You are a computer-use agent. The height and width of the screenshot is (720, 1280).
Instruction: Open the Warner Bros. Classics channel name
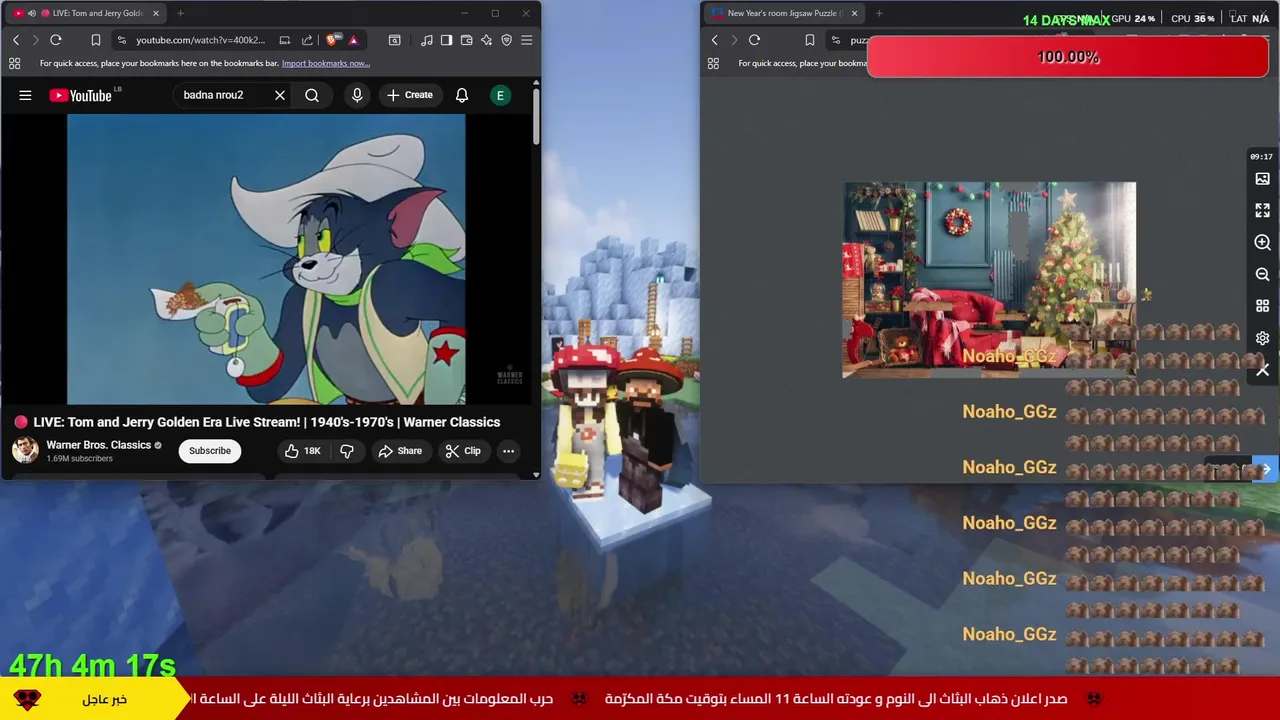pos(99,445)
